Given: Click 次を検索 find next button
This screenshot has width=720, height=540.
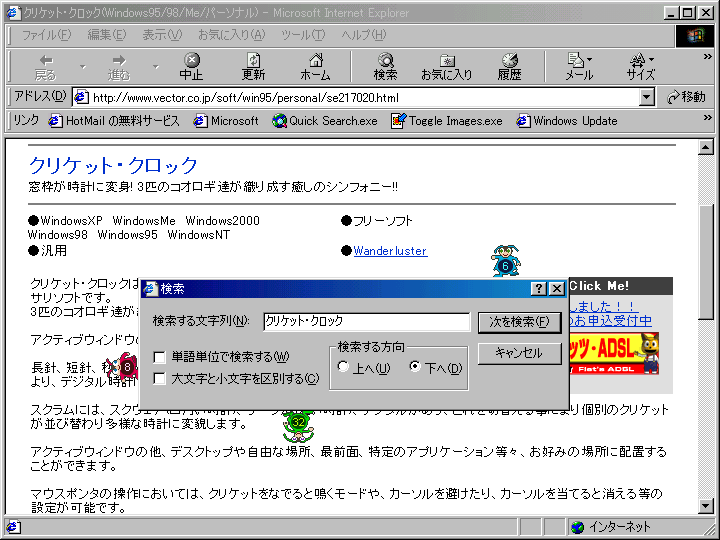Looking at the screenshot, I should [519, 322].
